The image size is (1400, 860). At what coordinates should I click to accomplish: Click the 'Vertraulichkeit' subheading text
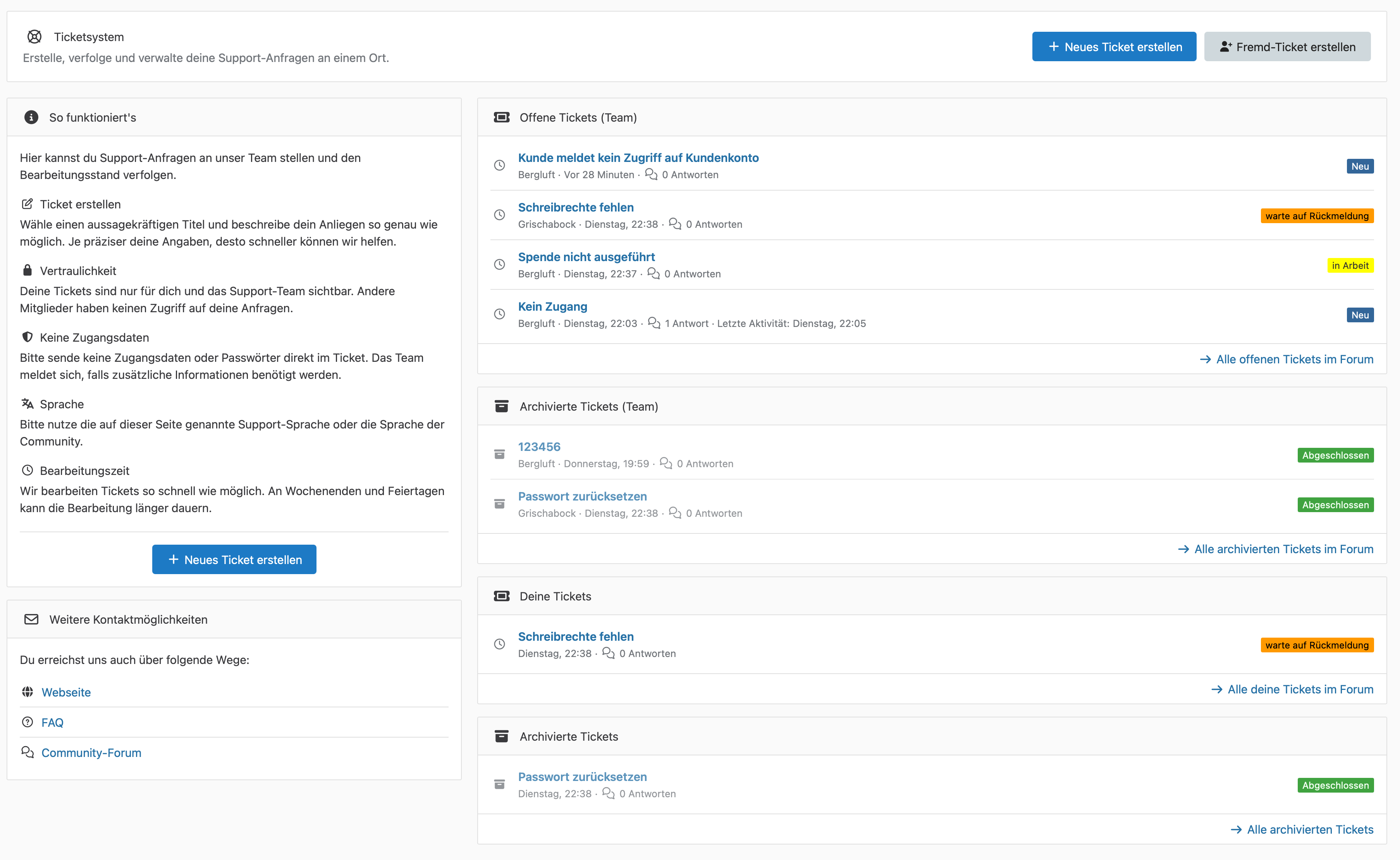pyautogui.click(x=78, y=271)
